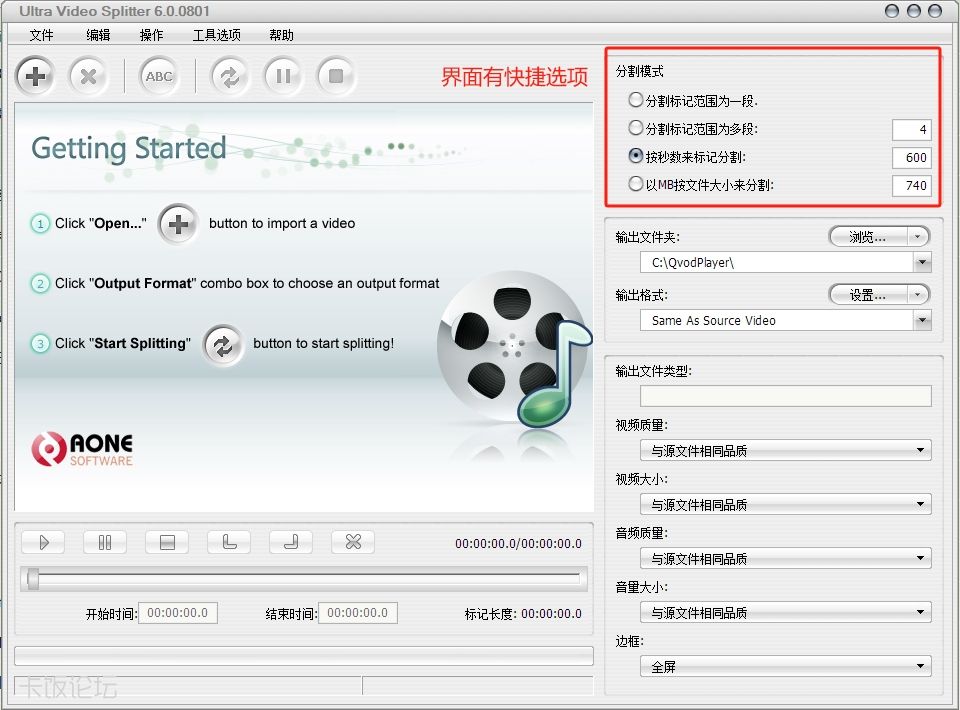Click the Start Splitting icon in step 3
Image resolution: width=960 pixels, height=710 pixels.
pos(223,345)
